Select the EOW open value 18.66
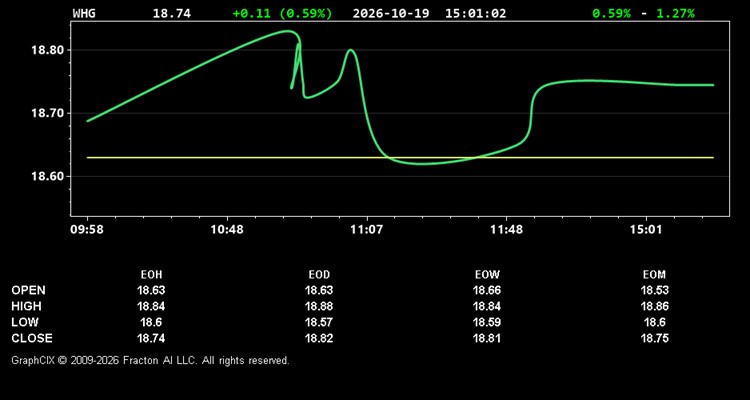Screen dimensions: 750x400 487,290
